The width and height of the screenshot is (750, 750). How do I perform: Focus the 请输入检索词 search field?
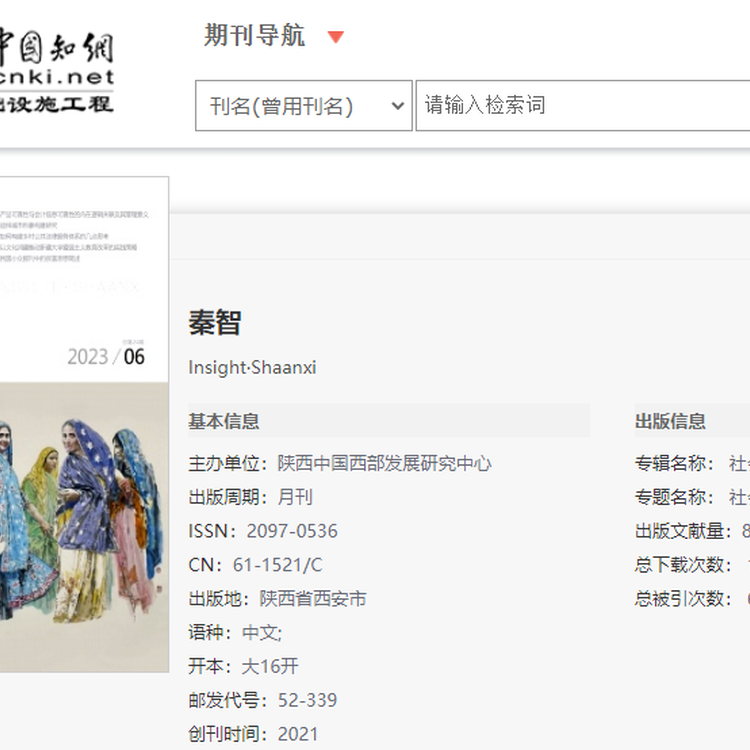583,106
